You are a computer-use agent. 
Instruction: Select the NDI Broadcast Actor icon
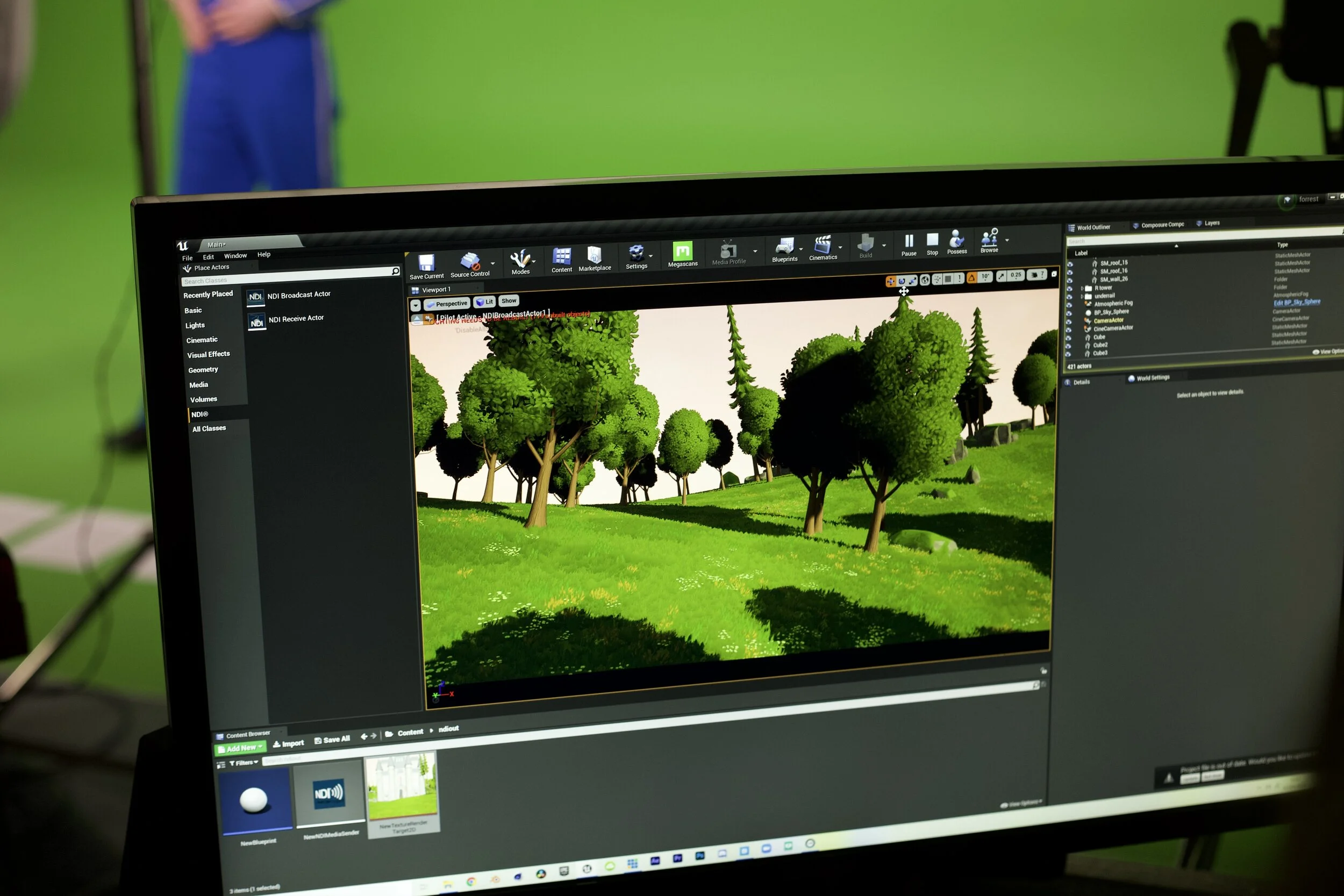coord(255,297)
